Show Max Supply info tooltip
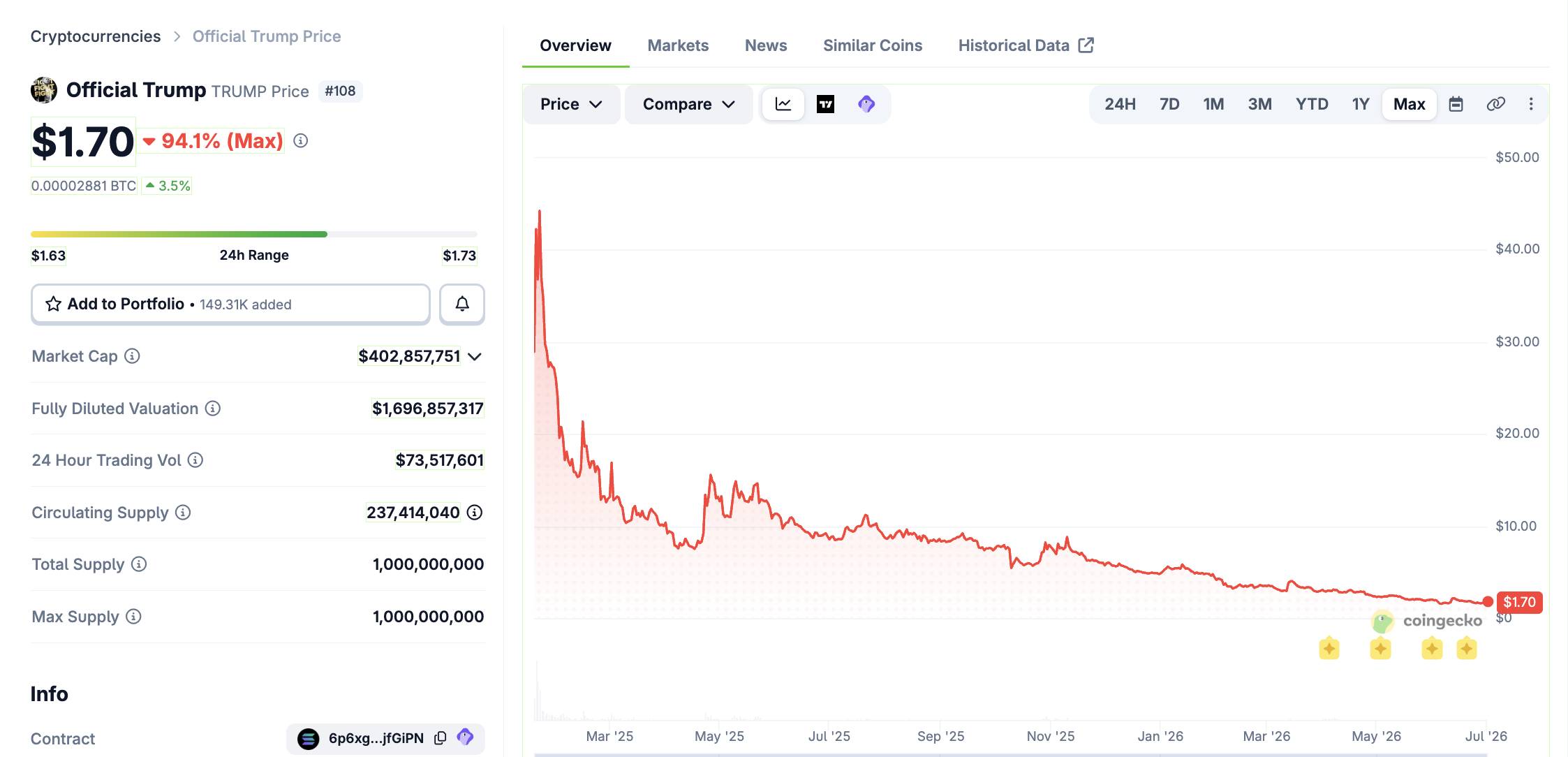The height and width of the screenshot is (757, 1568). click(x=133, y=617)
